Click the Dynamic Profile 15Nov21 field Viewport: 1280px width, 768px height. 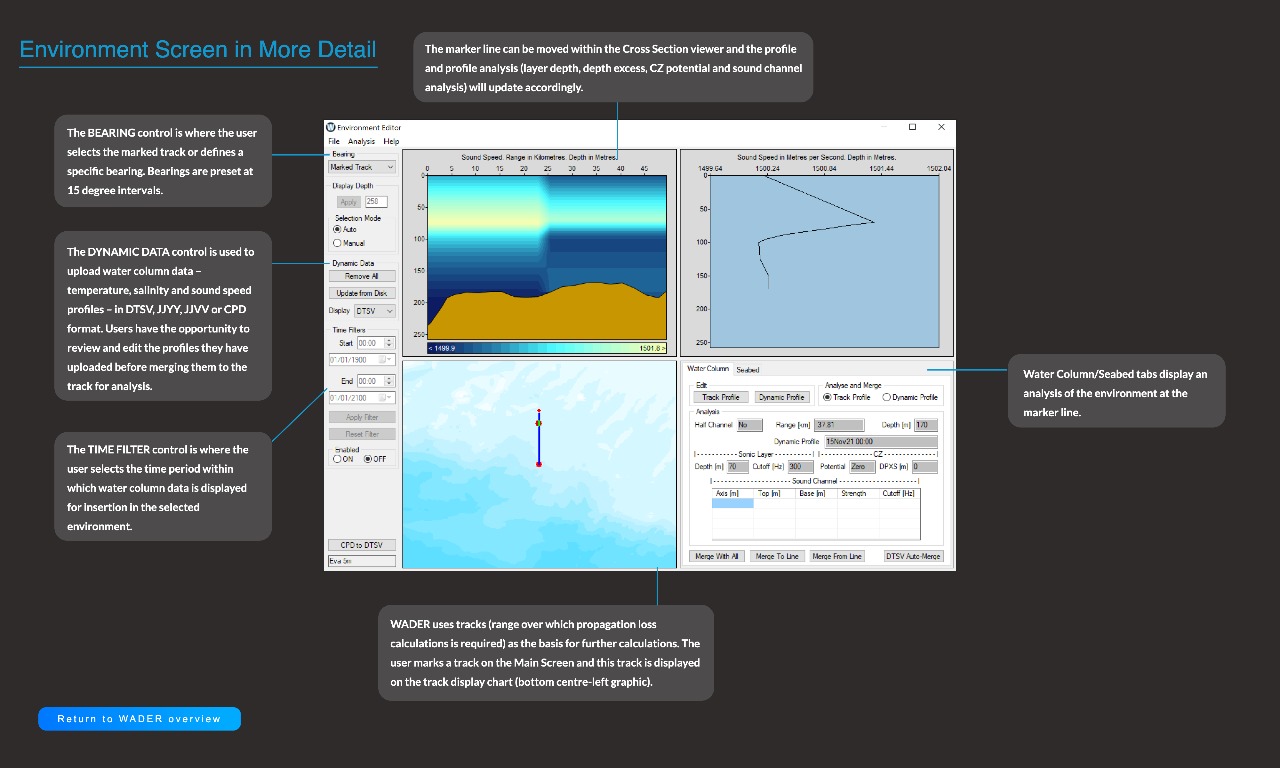pyautogui.click(x=881, y=441)
